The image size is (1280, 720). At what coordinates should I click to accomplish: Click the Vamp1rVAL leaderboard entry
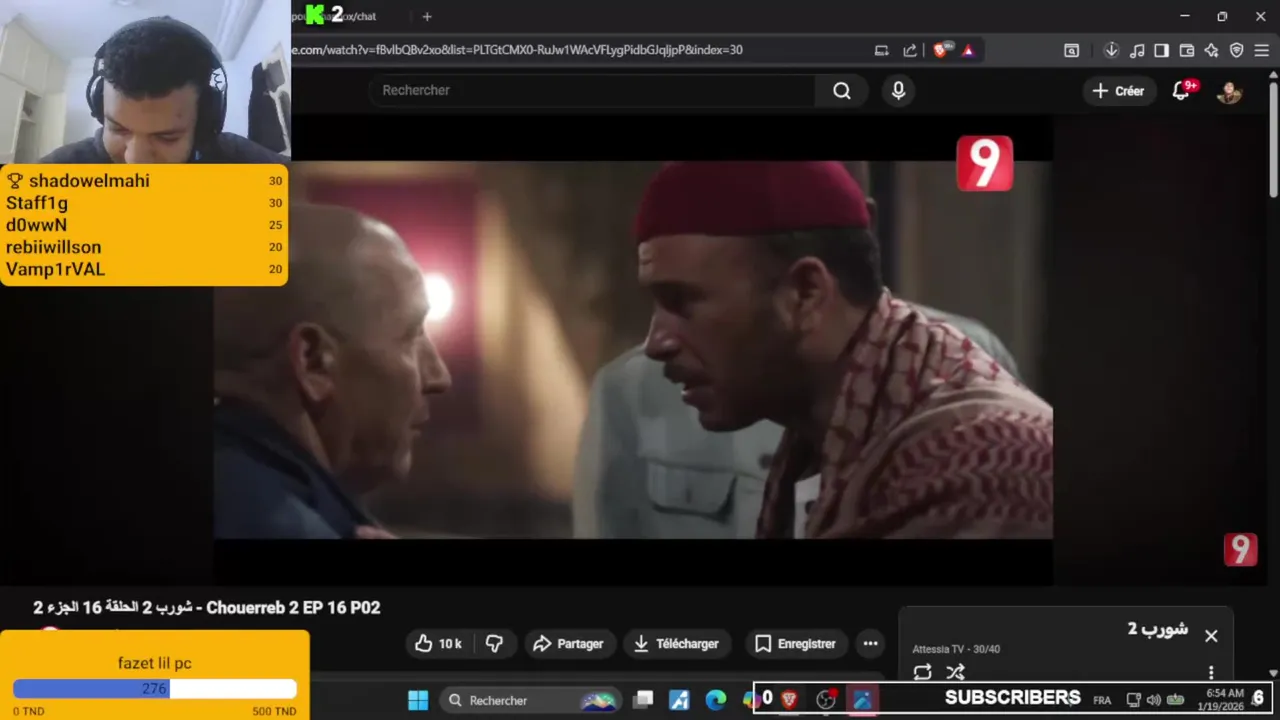click(x=144, y=269)
